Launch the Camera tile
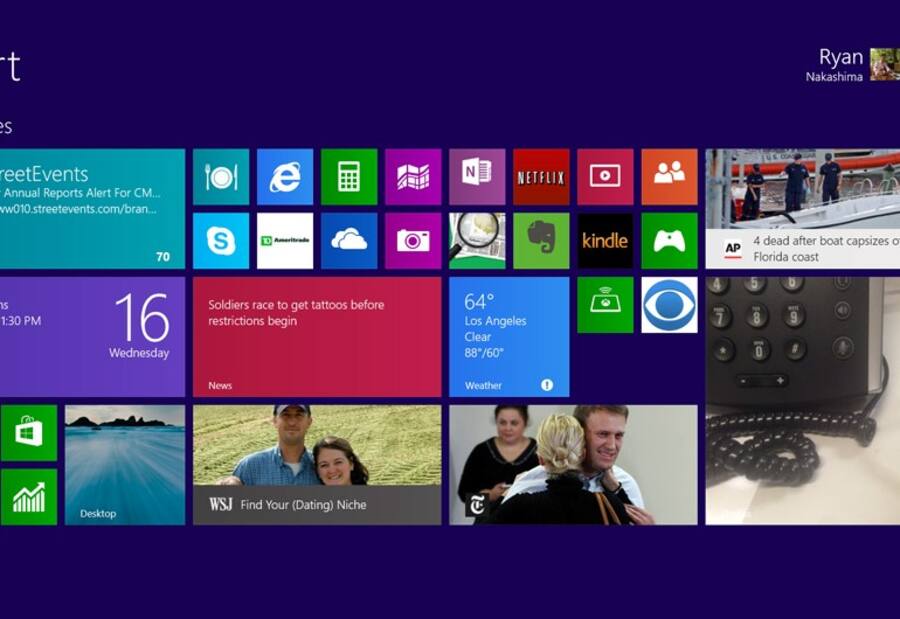The width and height of the screenshot is (900, 619). click(413, 241)
